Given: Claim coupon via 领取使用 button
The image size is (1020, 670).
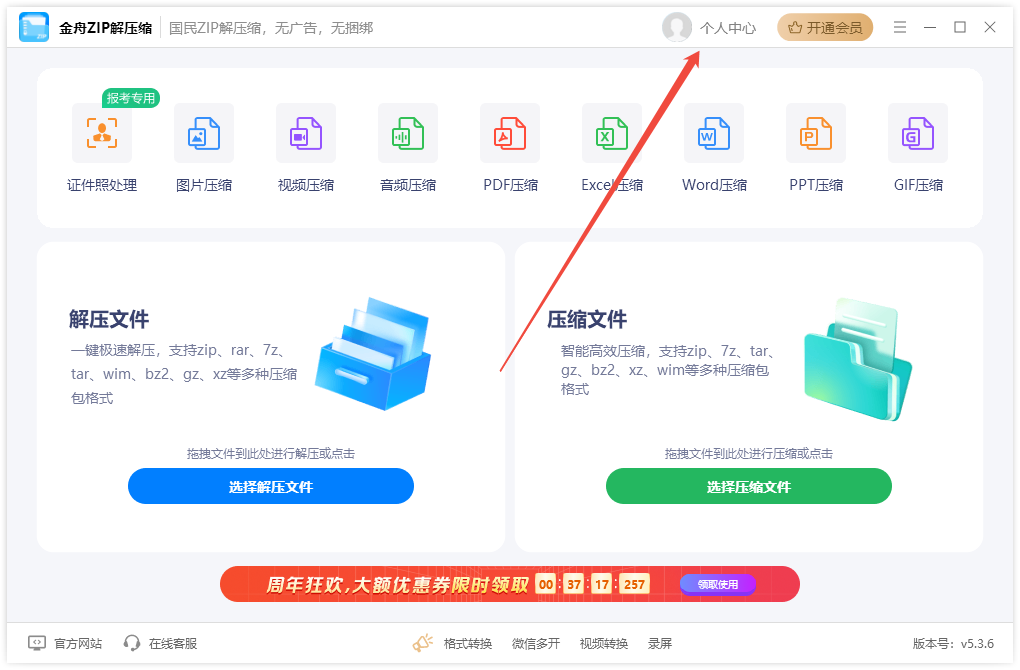Looking at the screenshot, I should click(718, 584).
